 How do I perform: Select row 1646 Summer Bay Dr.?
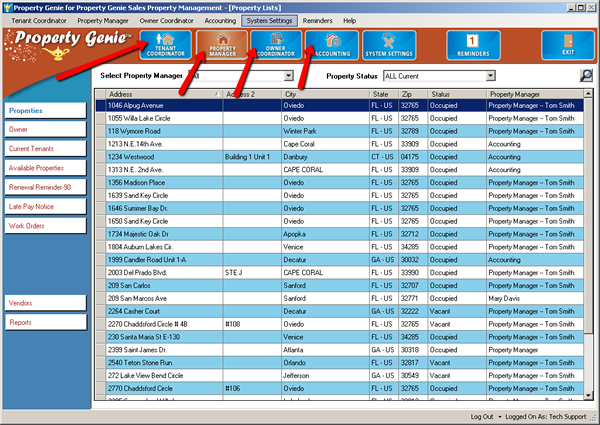point(339,208)
